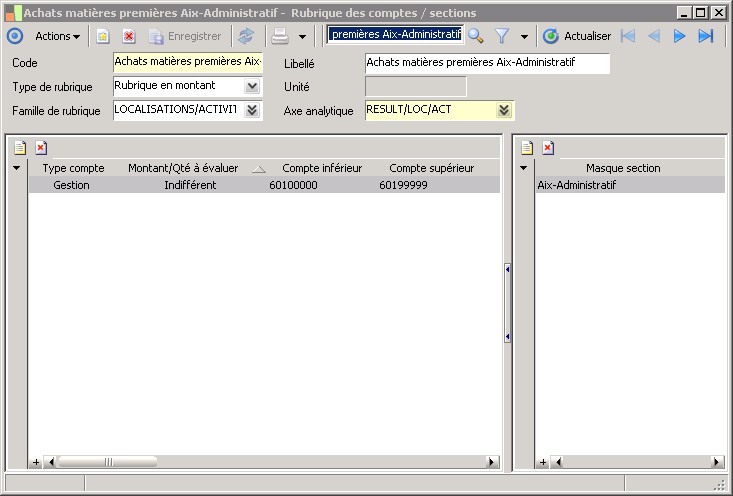The height and width of the screenshot is (496, 733).
Task: Click the refresh arrows icon in toolbar
Action: [x=246, y=36]
